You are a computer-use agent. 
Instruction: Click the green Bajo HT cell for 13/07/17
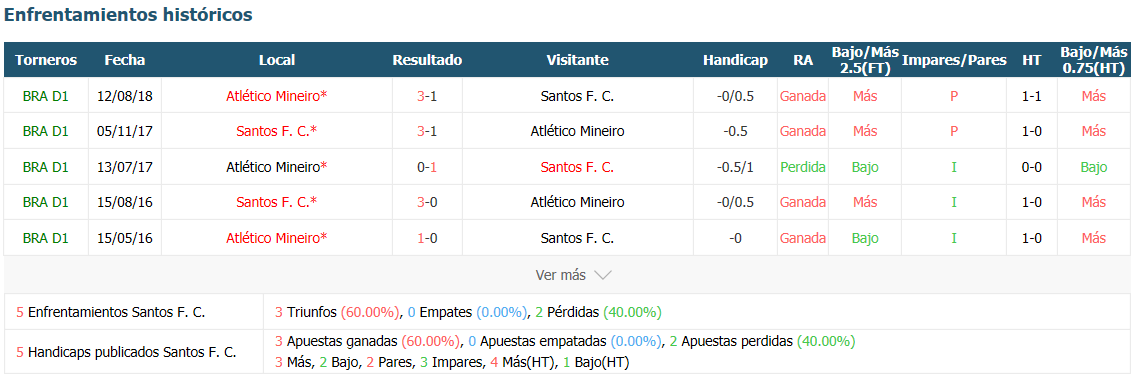click(x=1094, y=167)
